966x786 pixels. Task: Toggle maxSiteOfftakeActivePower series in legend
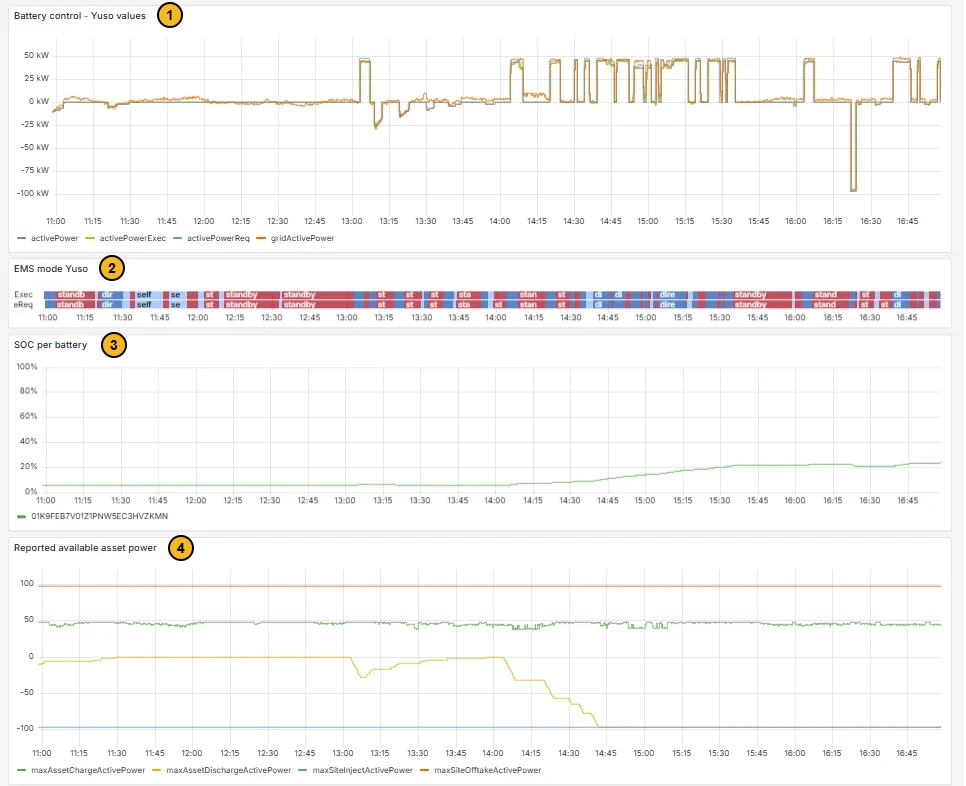[x=487, y=770]
